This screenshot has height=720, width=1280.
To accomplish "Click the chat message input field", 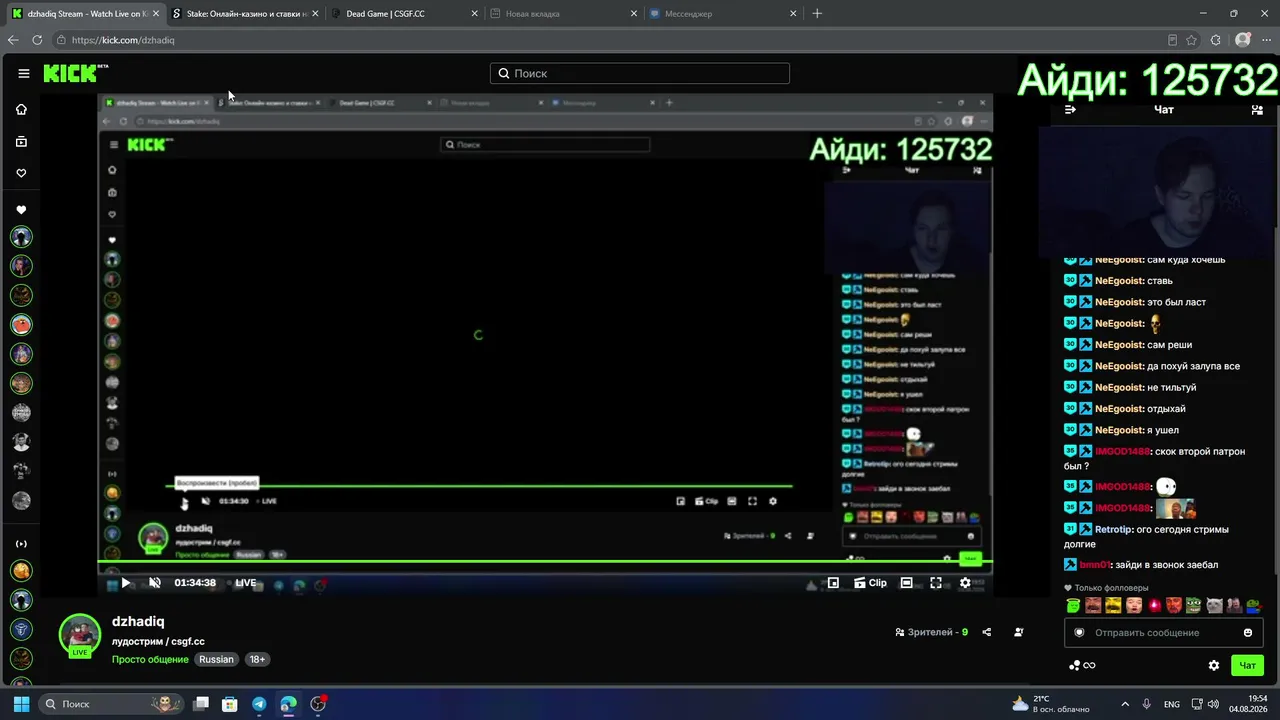I will pos(1162,632).
